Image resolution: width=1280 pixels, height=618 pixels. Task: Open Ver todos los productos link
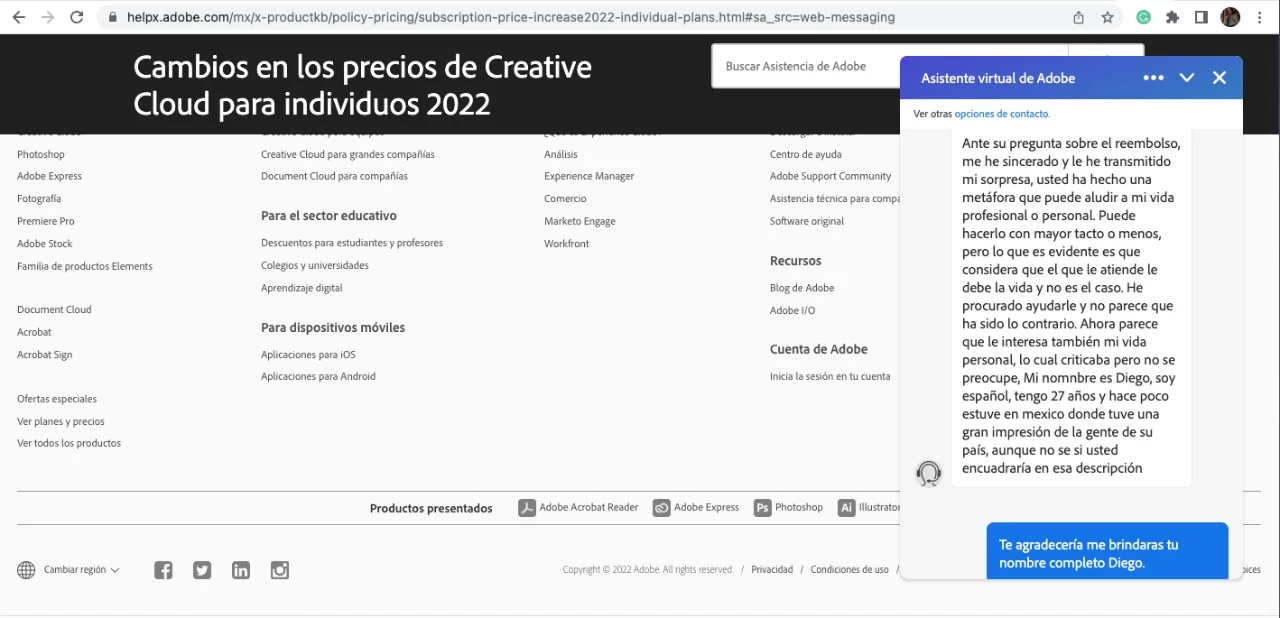coord(69,443)
